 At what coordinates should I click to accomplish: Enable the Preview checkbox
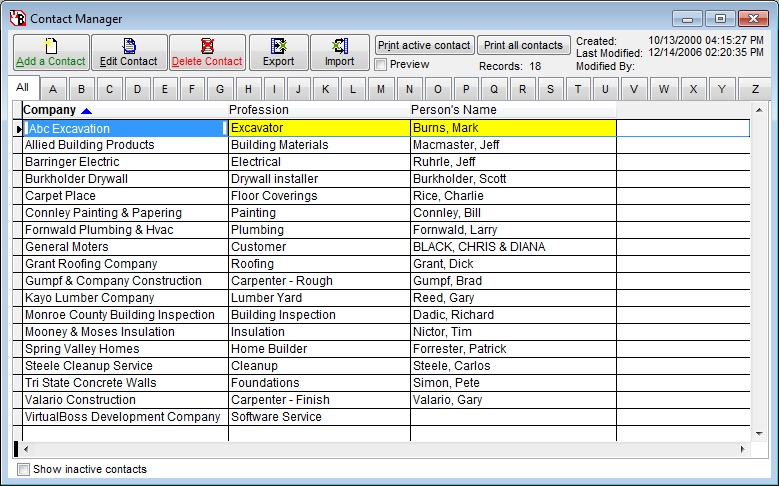point(381,65)
